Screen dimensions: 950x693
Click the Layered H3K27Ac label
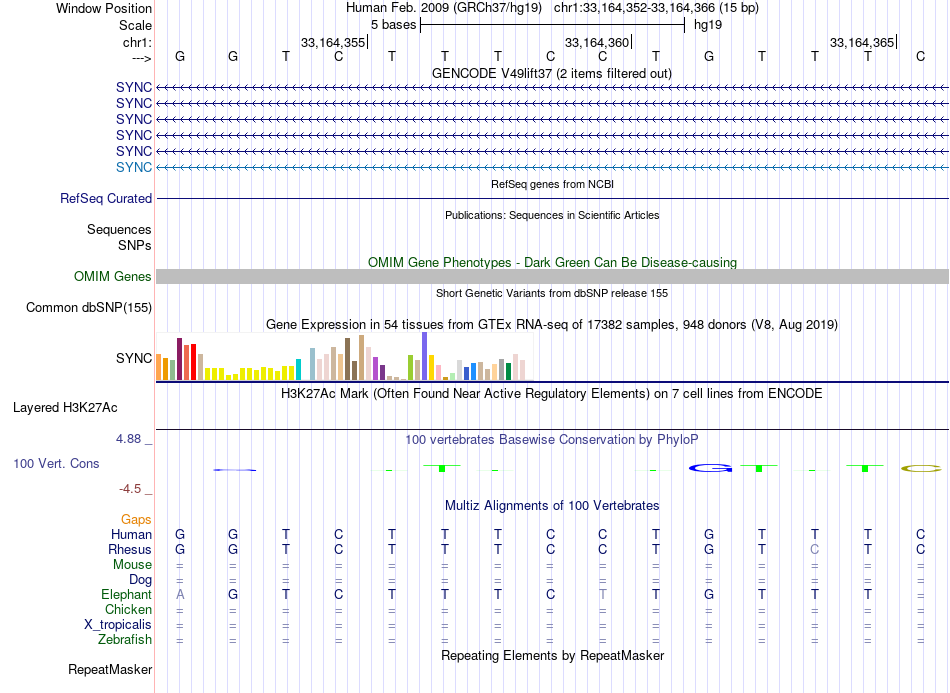(65, 407)
